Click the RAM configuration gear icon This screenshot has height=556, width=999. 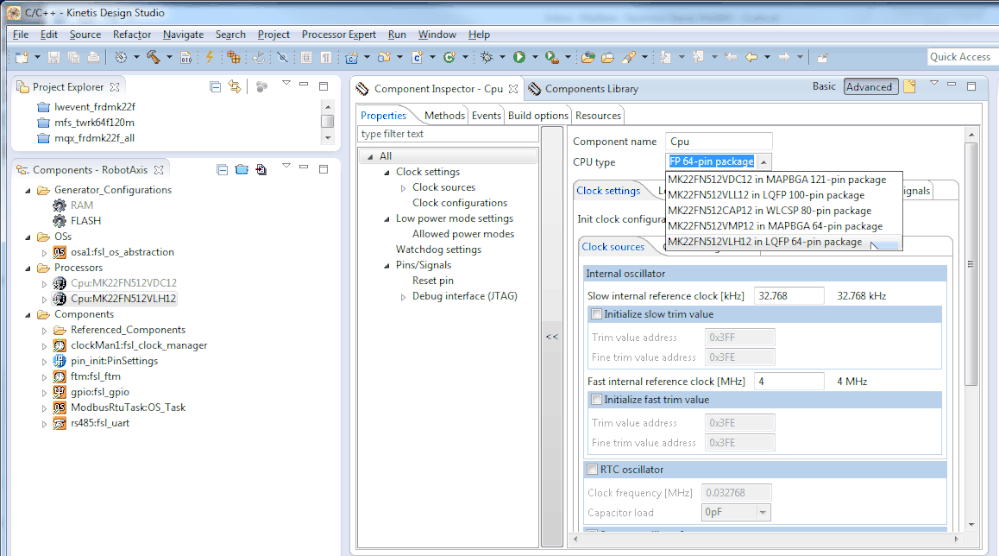tap(59, 205)
